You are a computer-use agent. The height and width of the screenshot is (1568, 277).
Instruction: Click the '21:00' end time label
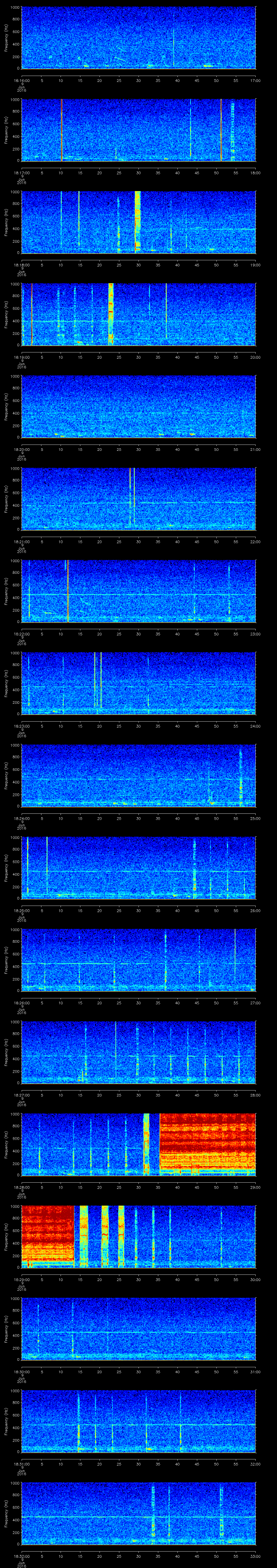pyautogui.click(x=255, y=449)
